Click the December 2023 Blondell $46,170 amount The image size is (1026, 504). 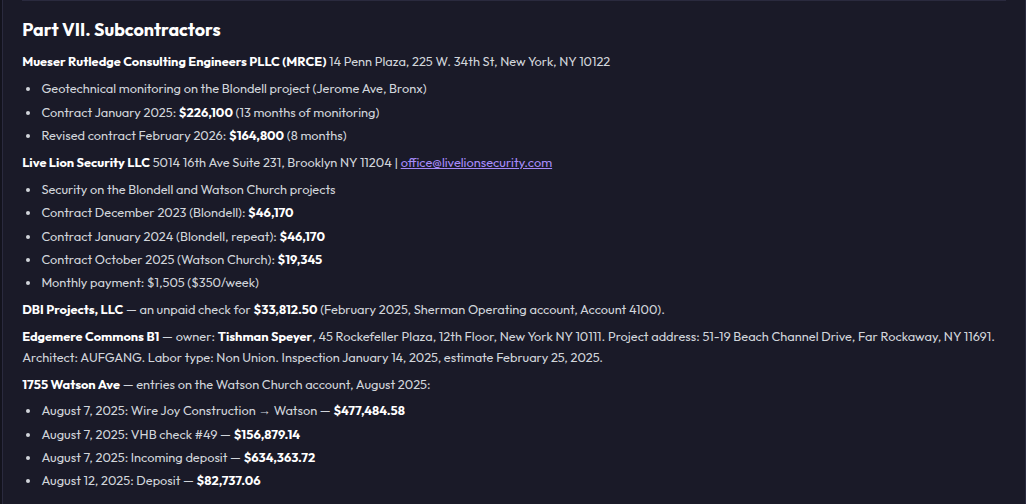(271, 213)
